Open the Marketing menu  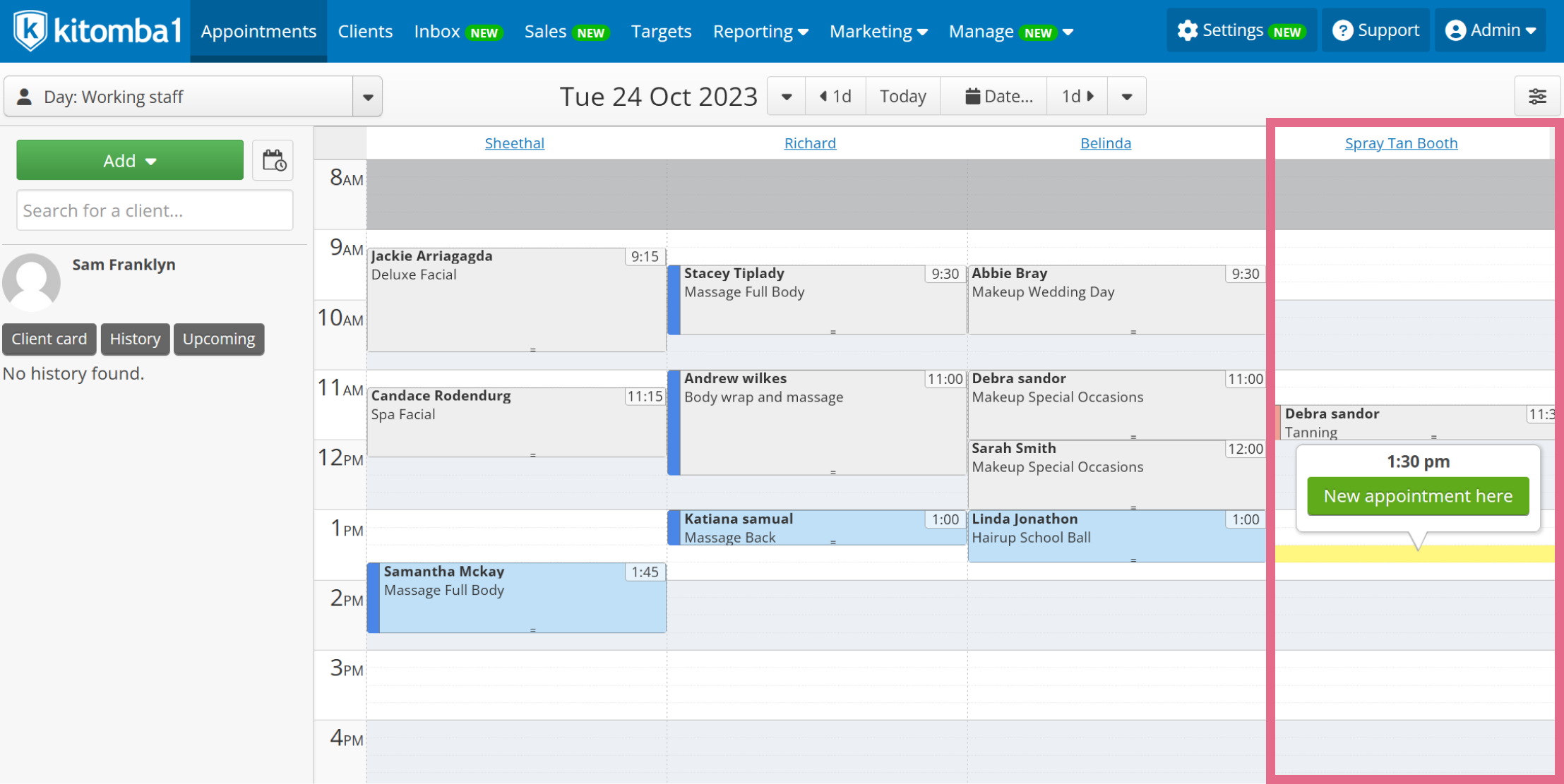coord(878,32)
